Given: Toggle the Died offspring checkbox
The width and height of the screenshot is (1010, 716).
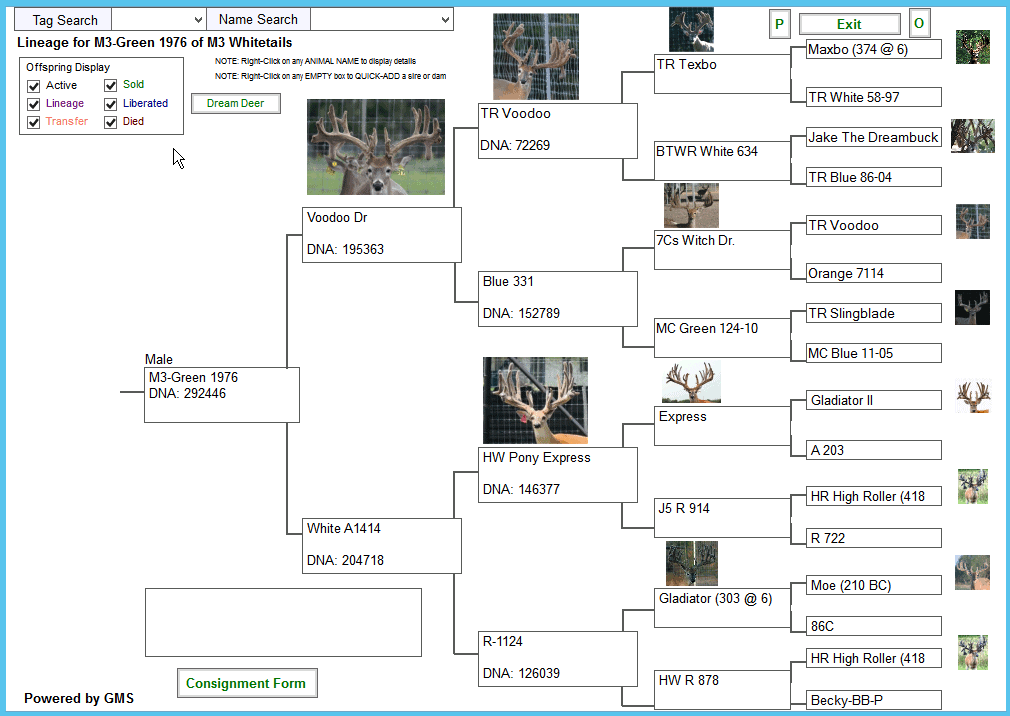Looking at the screenshot, I should pyautogui.click(x=111, y=122).
